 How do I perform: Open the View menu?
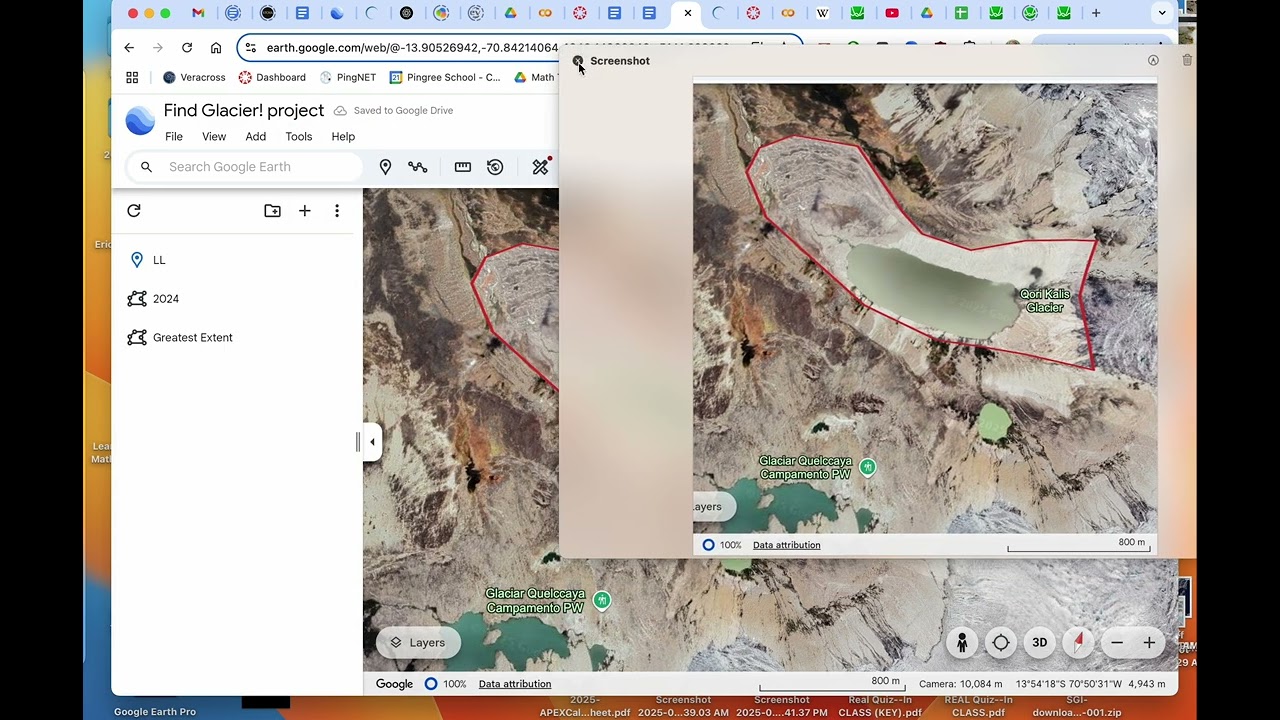214,137
